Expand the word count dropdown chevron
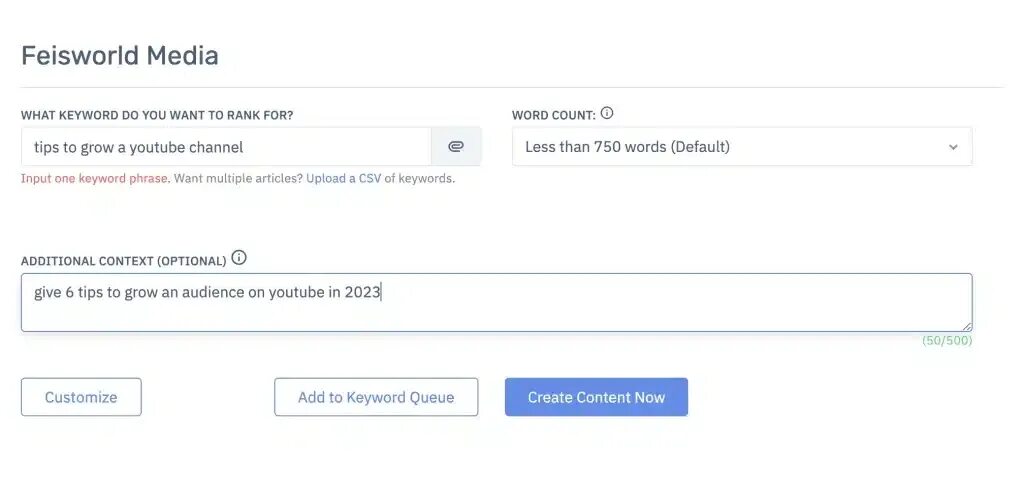 [x=952, y=147]
